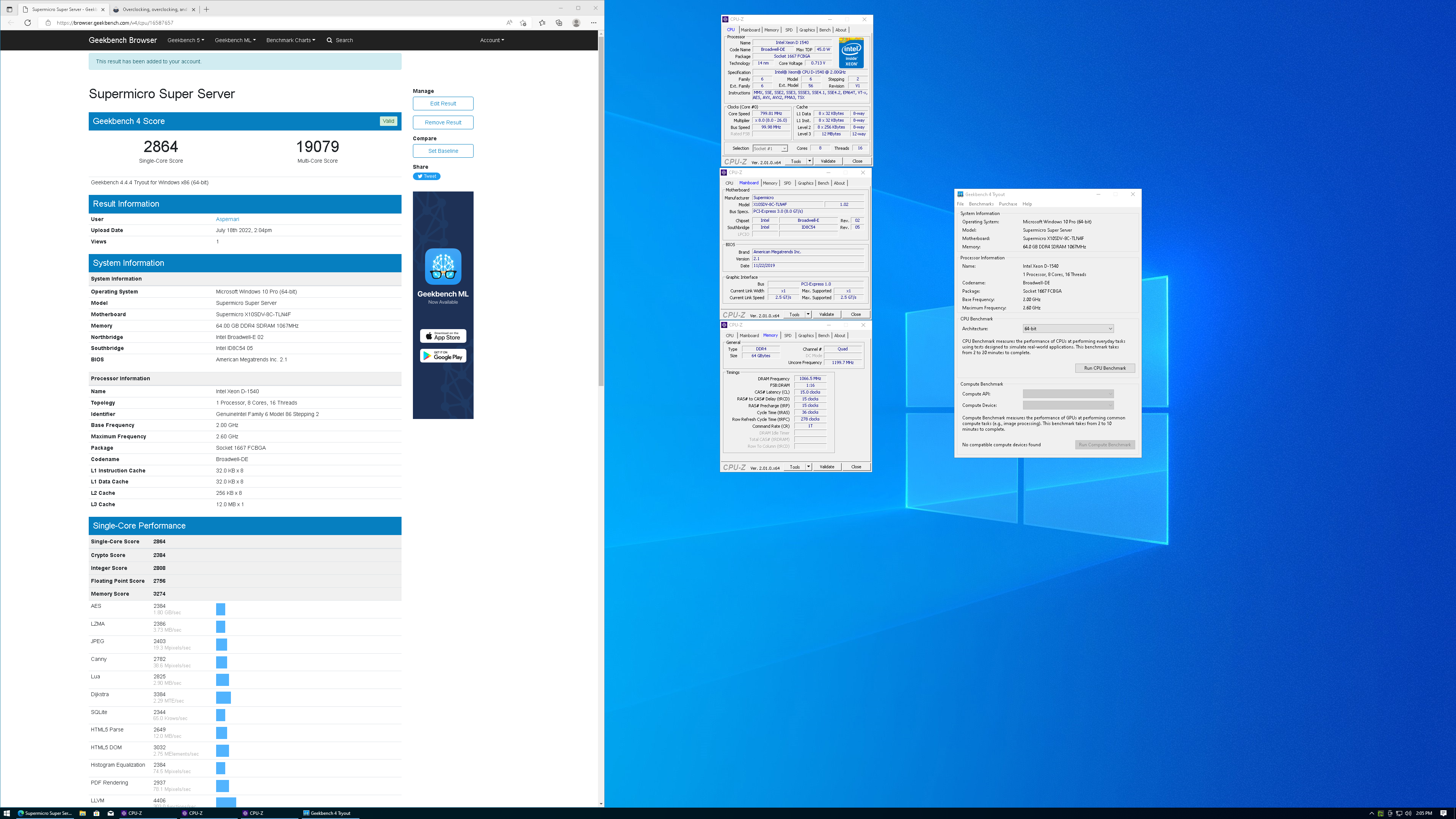Click the App Store download badge
1456x819 pixels.
(x=443, y=336)
